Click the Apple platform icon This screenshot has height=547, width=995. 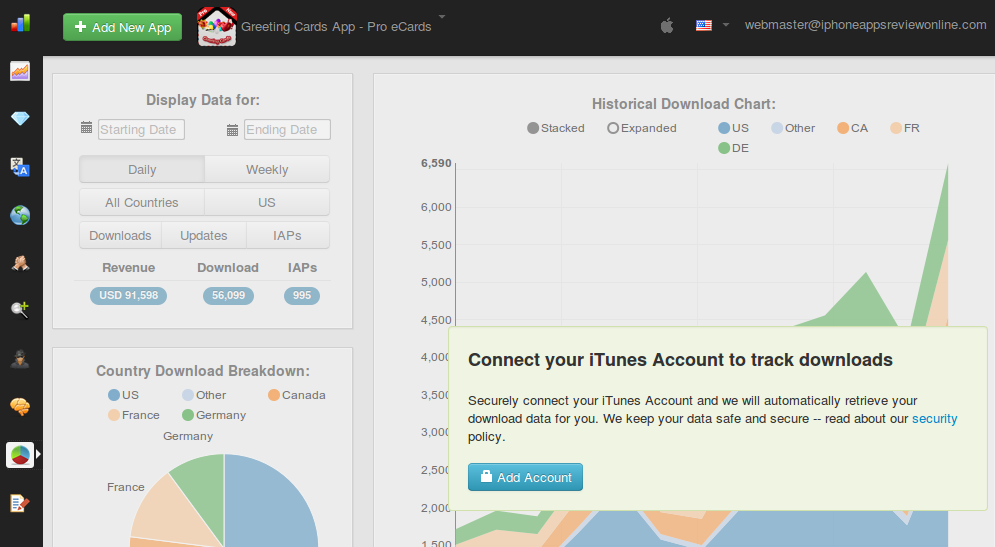coord(667,25)
